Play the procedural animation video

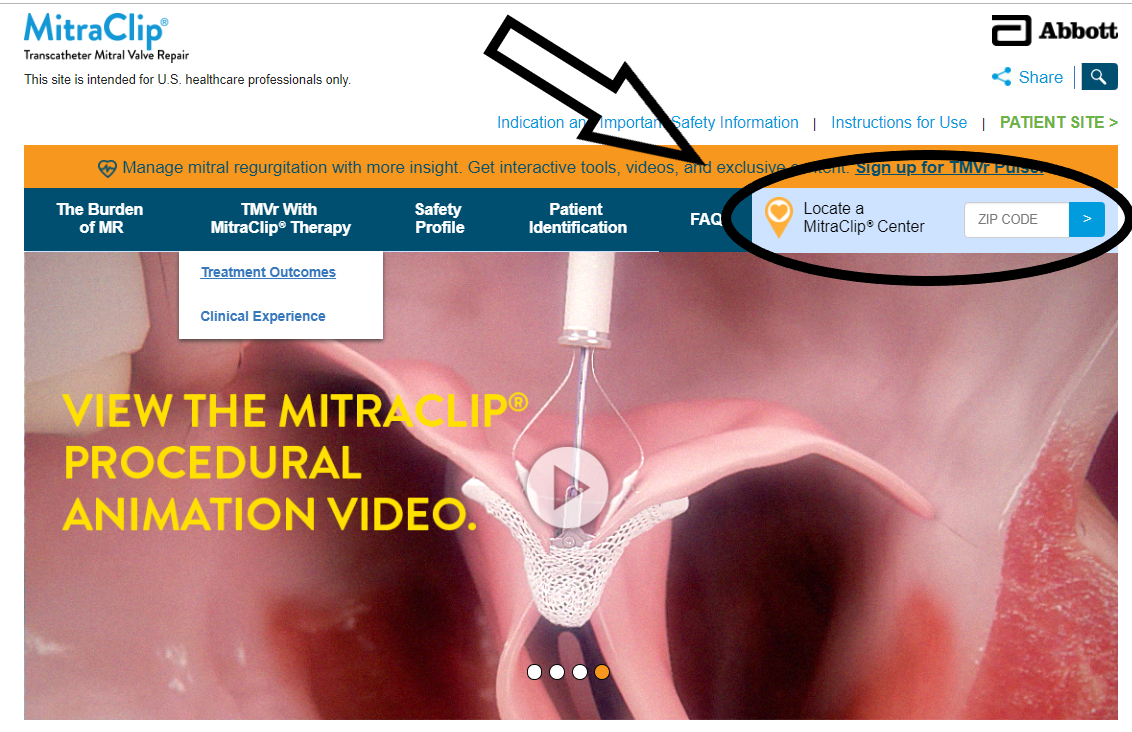coord(567,488)
